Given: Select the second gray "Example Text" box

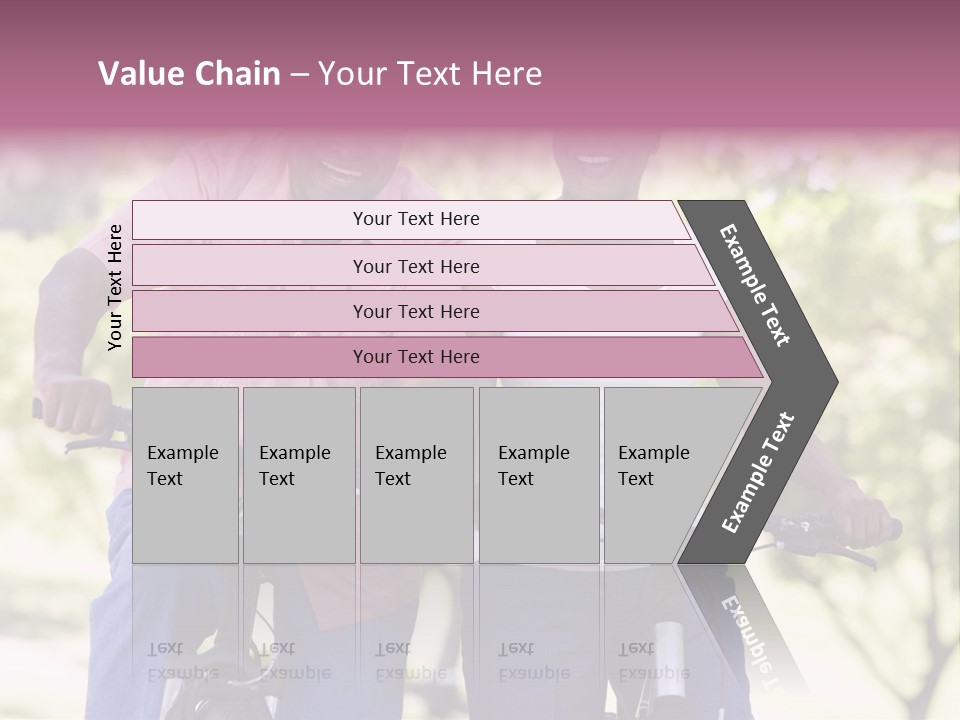Looking at the screenshot, I should pyautogui.click(x=298, y=474).
